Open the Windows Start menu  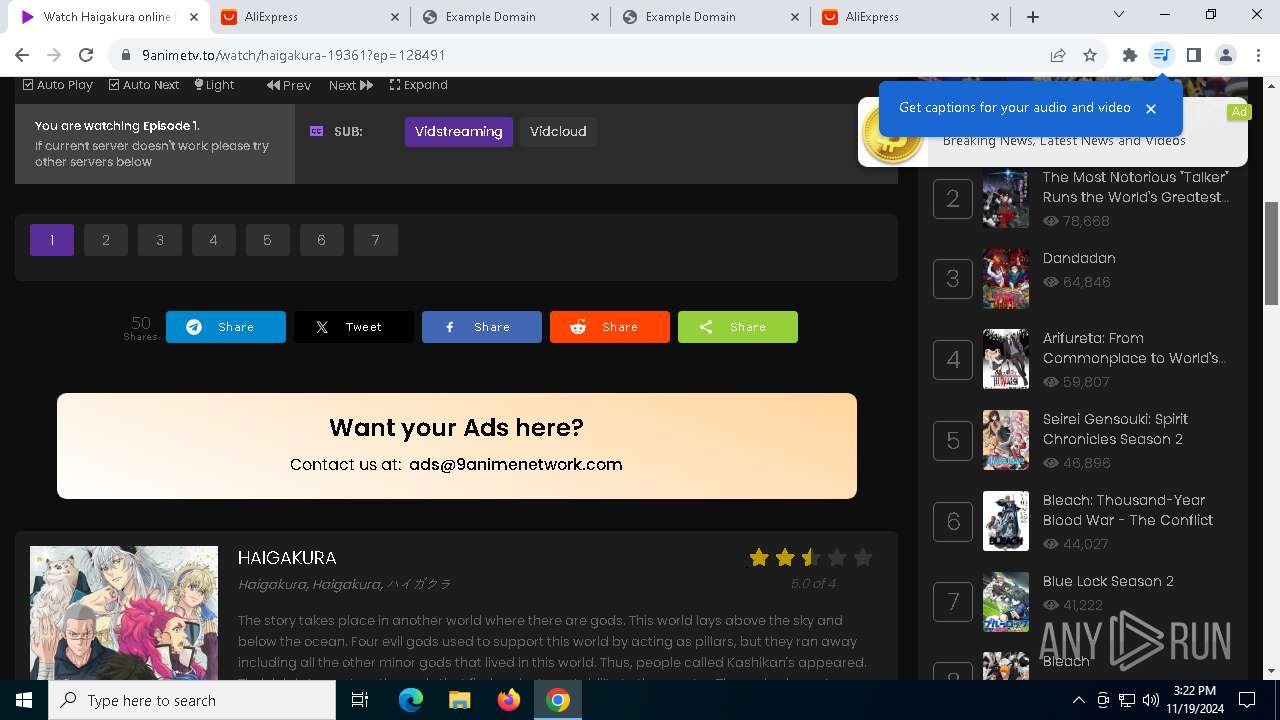pos(24,700)
